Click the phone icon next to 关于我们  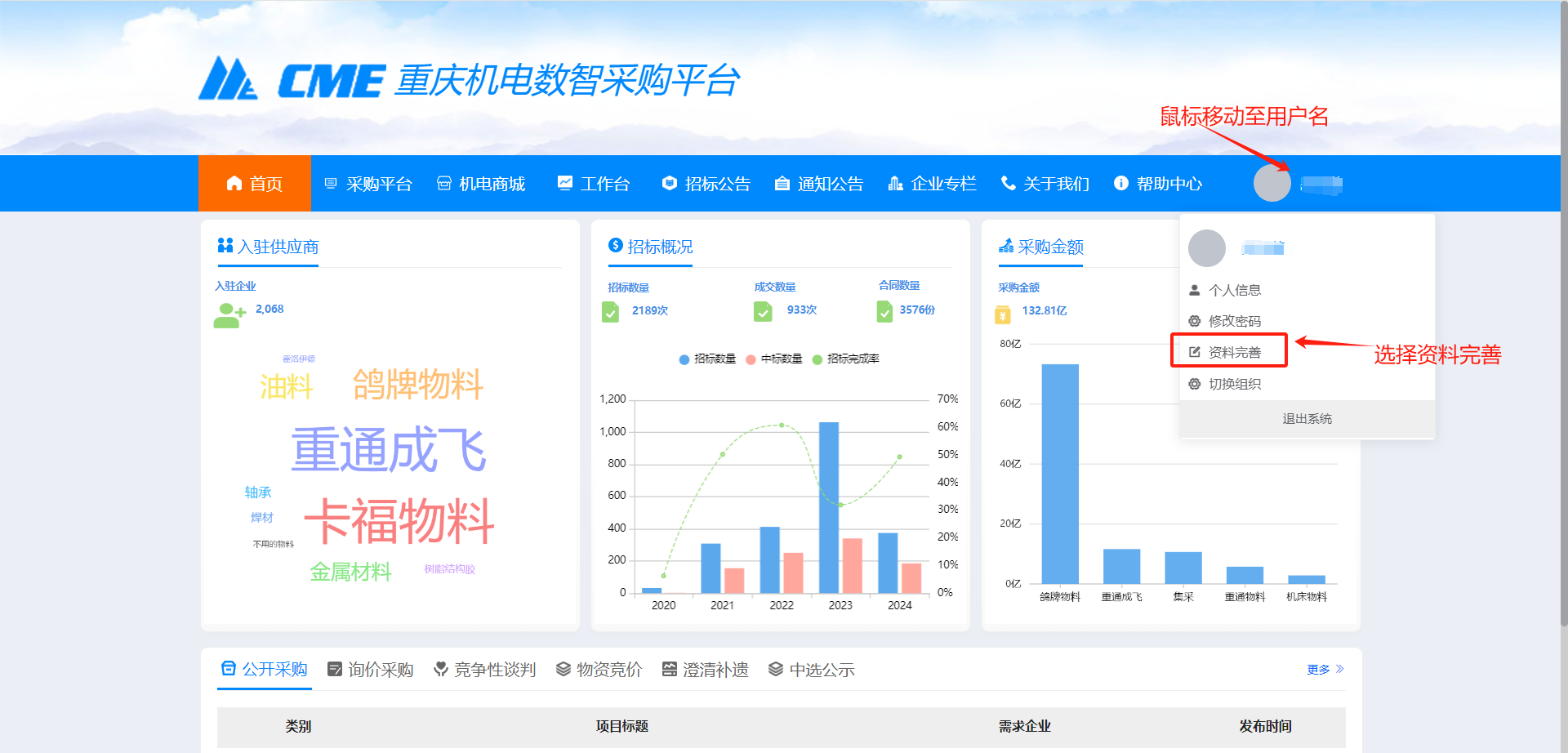[x=1008, y=183]
